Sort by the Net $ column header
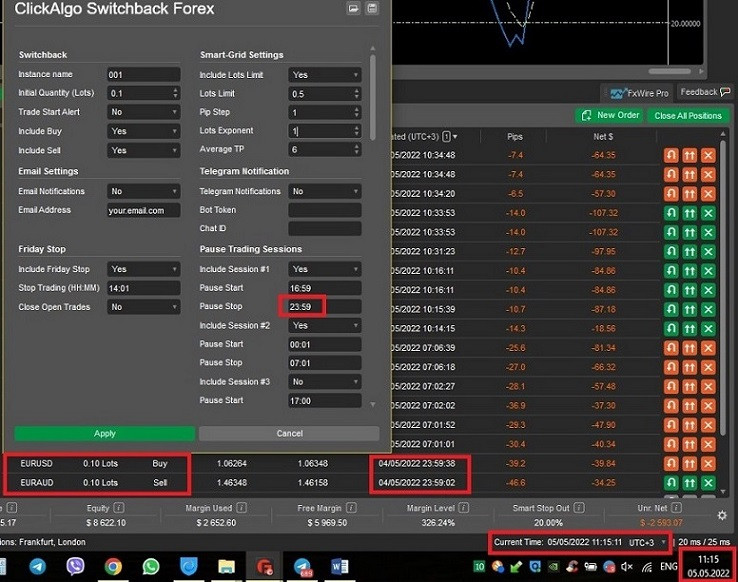The image size is (738, 582). [x=603, y=137]
